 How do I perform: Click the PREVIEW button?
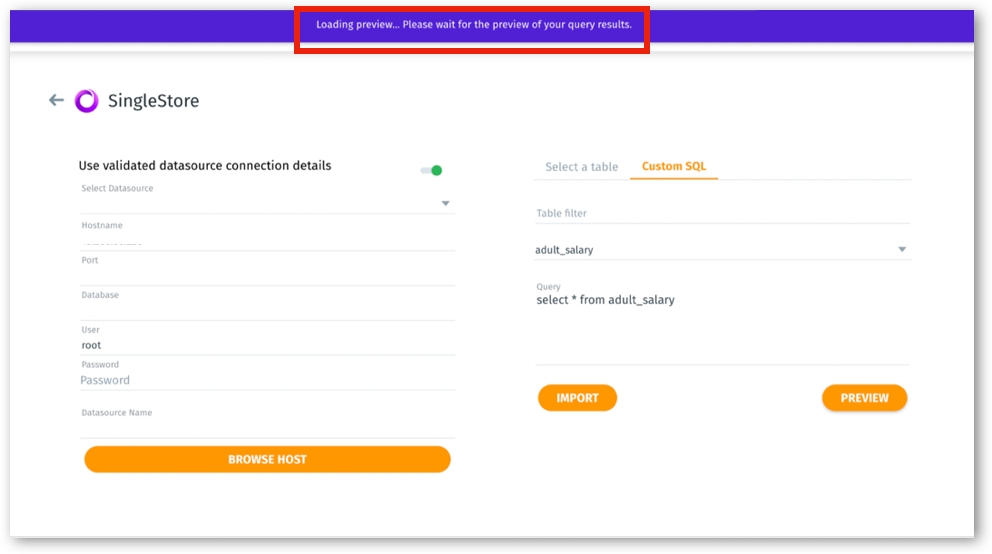point(864,398)
